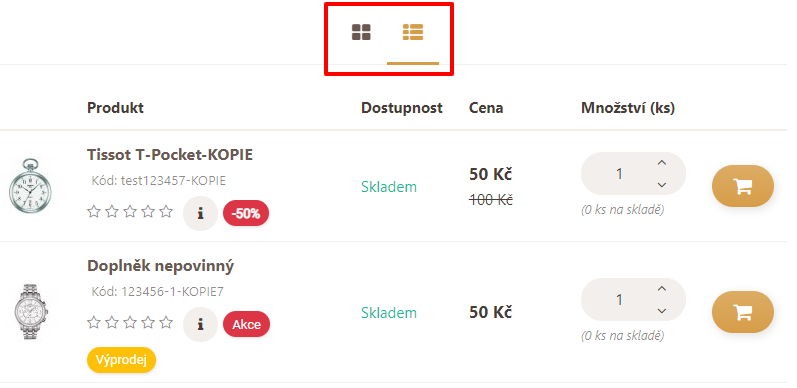Select the list view layout icon
The image size is (797, 388).
click(413, 32)
